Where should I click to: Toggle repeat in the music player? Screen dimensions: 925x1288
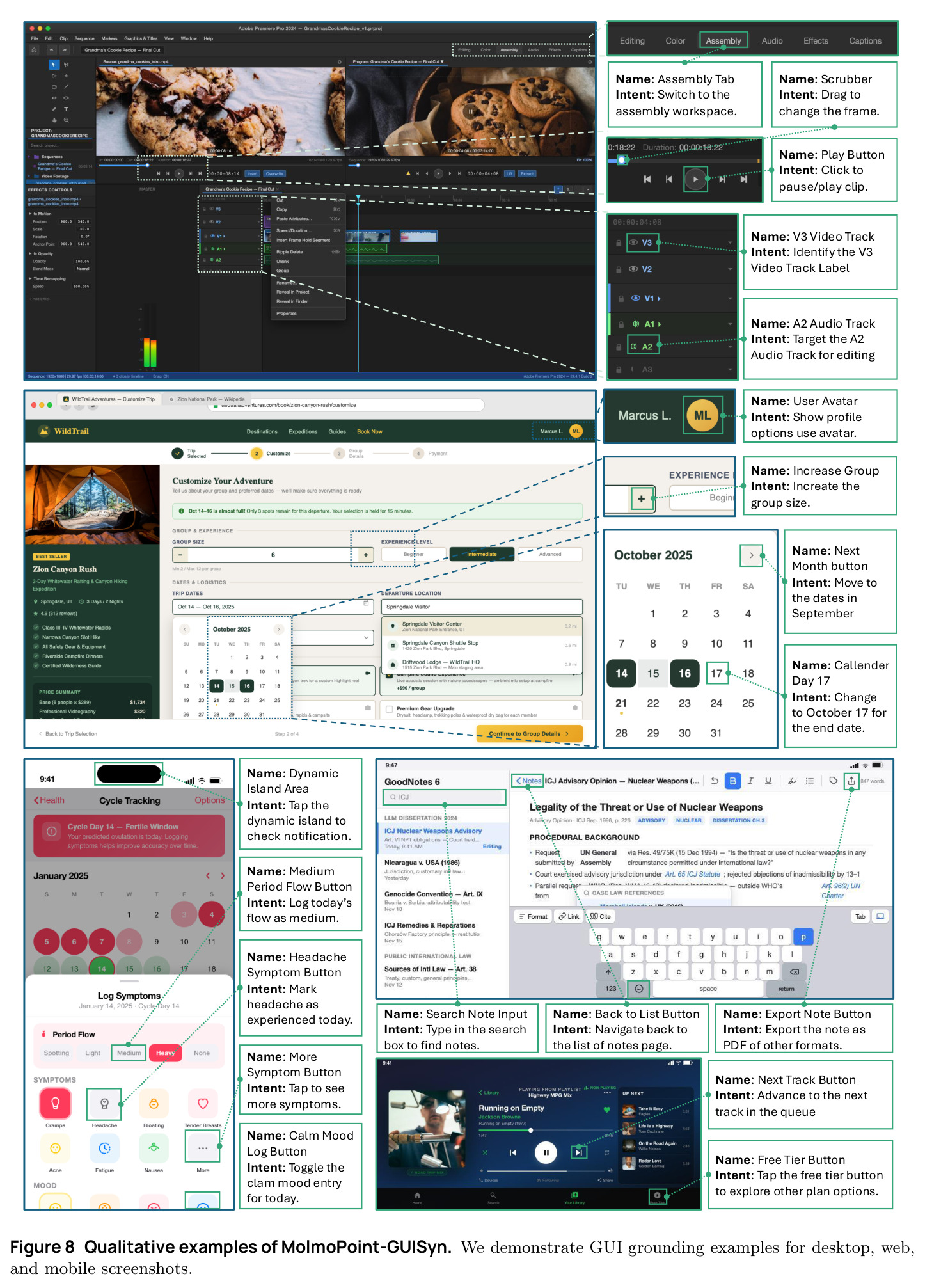(x=606, y=1152)
